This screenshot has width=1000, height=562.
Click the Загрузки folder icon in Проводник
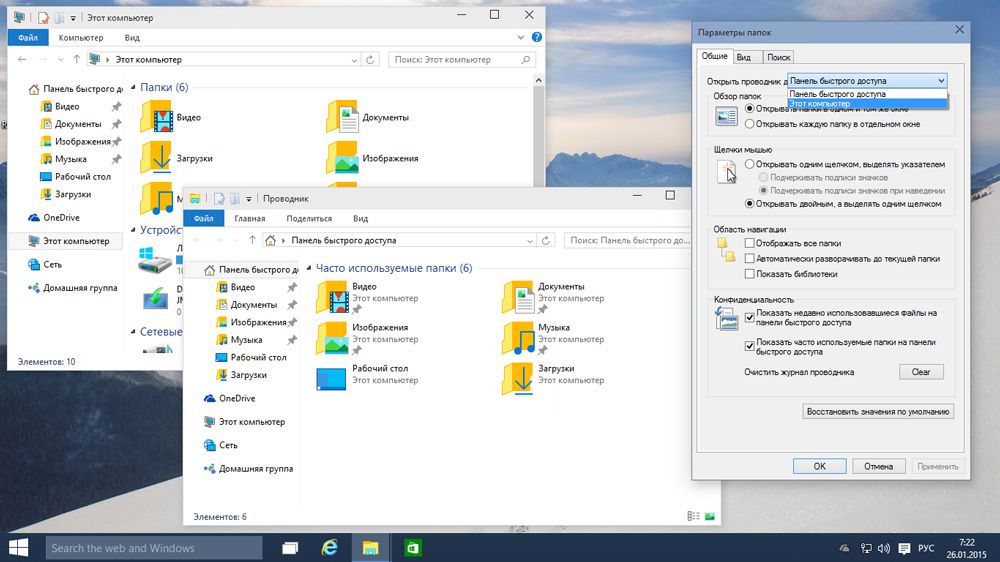(518, 378)
